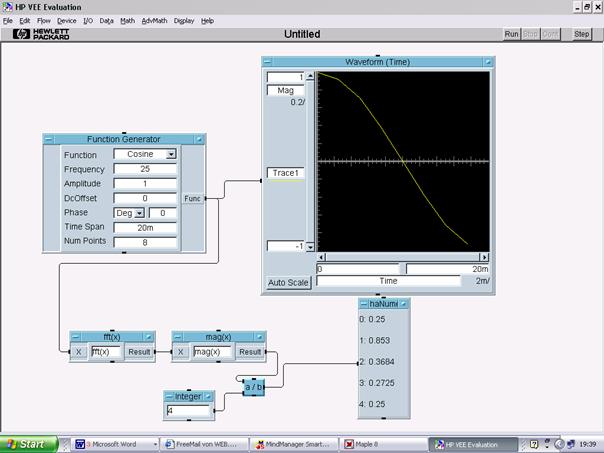The height and width of the screenshot is (453, 604).
Task: Click the Hewlett Packard logo
Action: point(41,34)
